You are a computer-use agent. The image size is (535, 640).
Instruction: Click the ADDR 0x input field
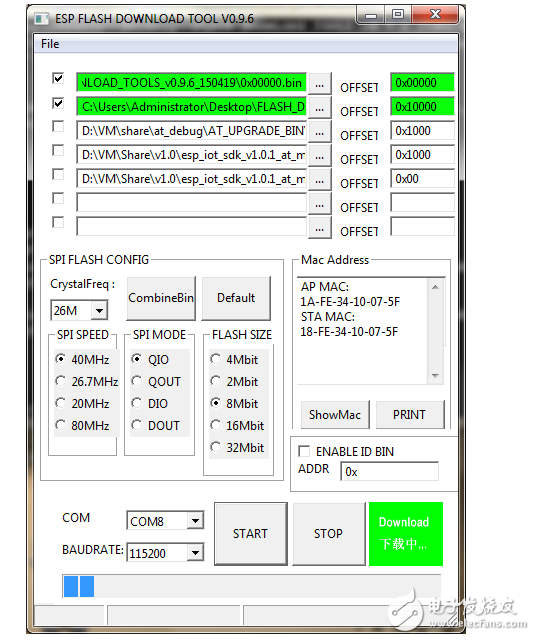pyautogui.click(x=390, y=472)
